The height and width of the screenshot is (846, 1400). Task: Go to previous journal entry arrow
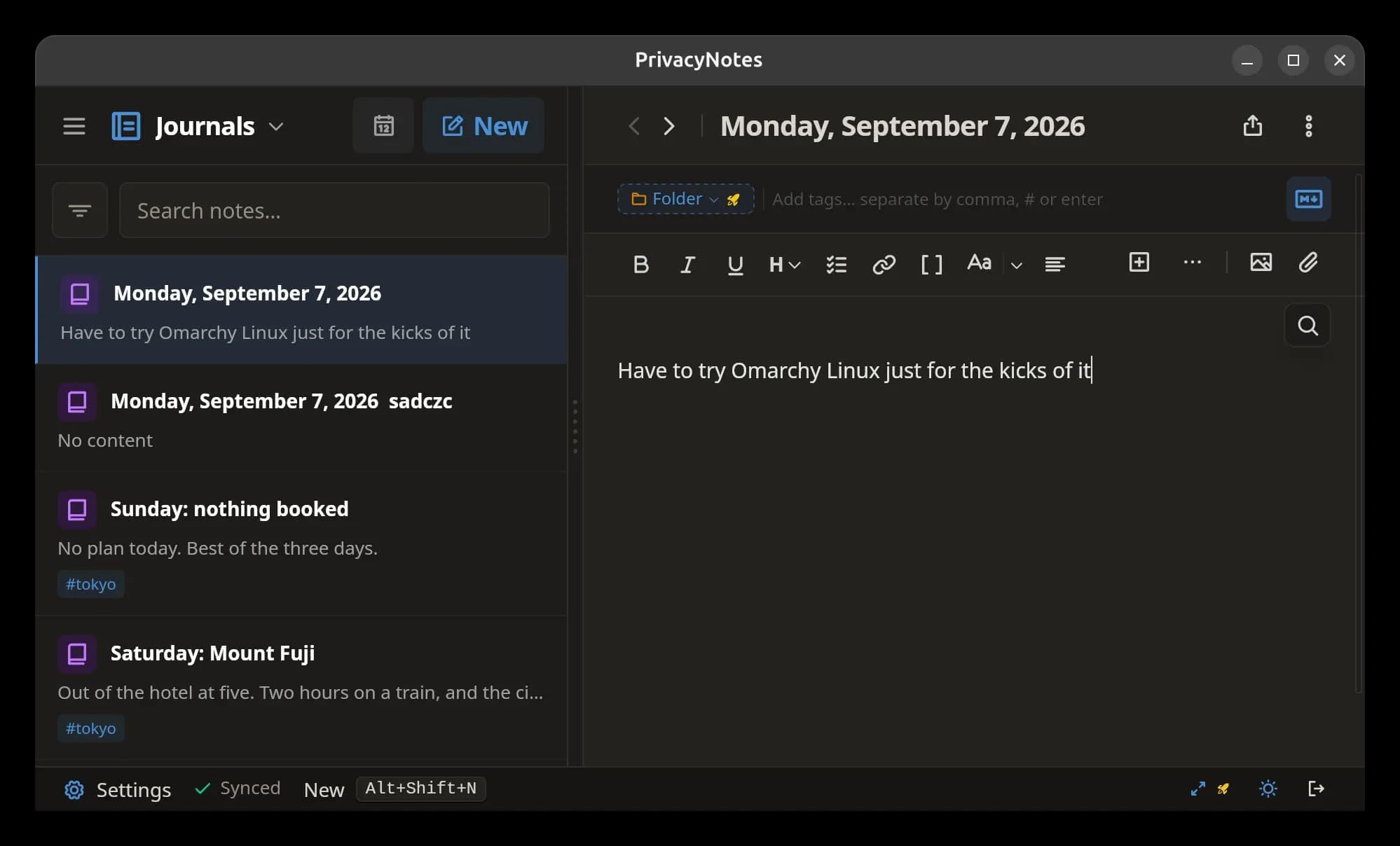(x=634, y=126)
